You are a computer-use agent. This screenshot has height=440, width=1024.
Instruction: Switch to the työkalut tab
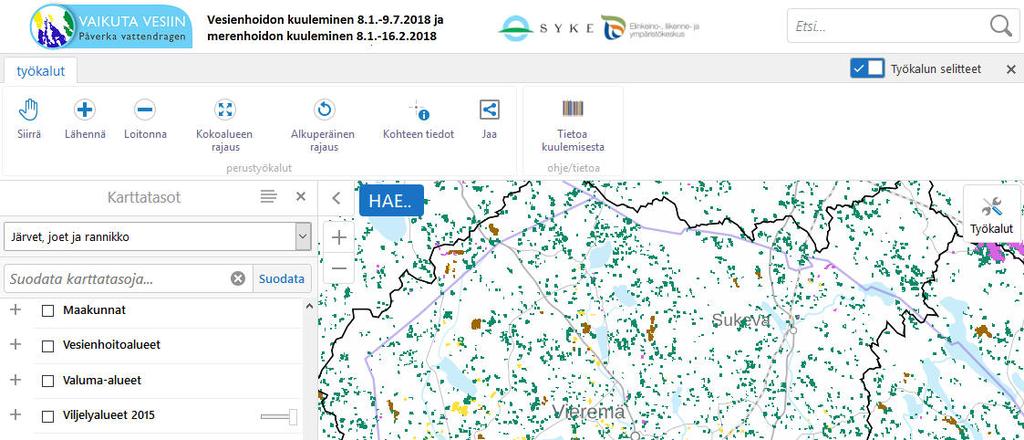pyautogui.click(x=40, y=71)
